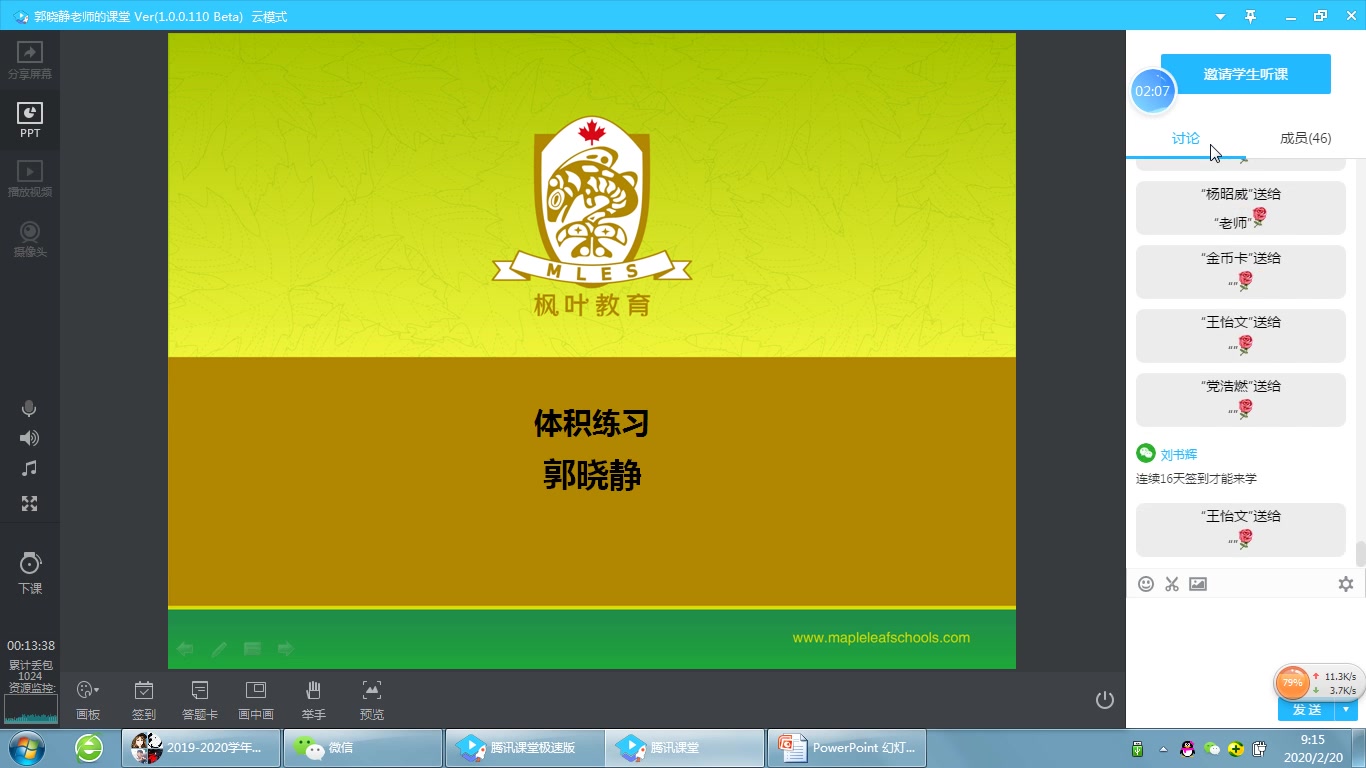Click the www.mapleleafschools.com link on slide
The image size is (1366, 768).
coord(881,637)
